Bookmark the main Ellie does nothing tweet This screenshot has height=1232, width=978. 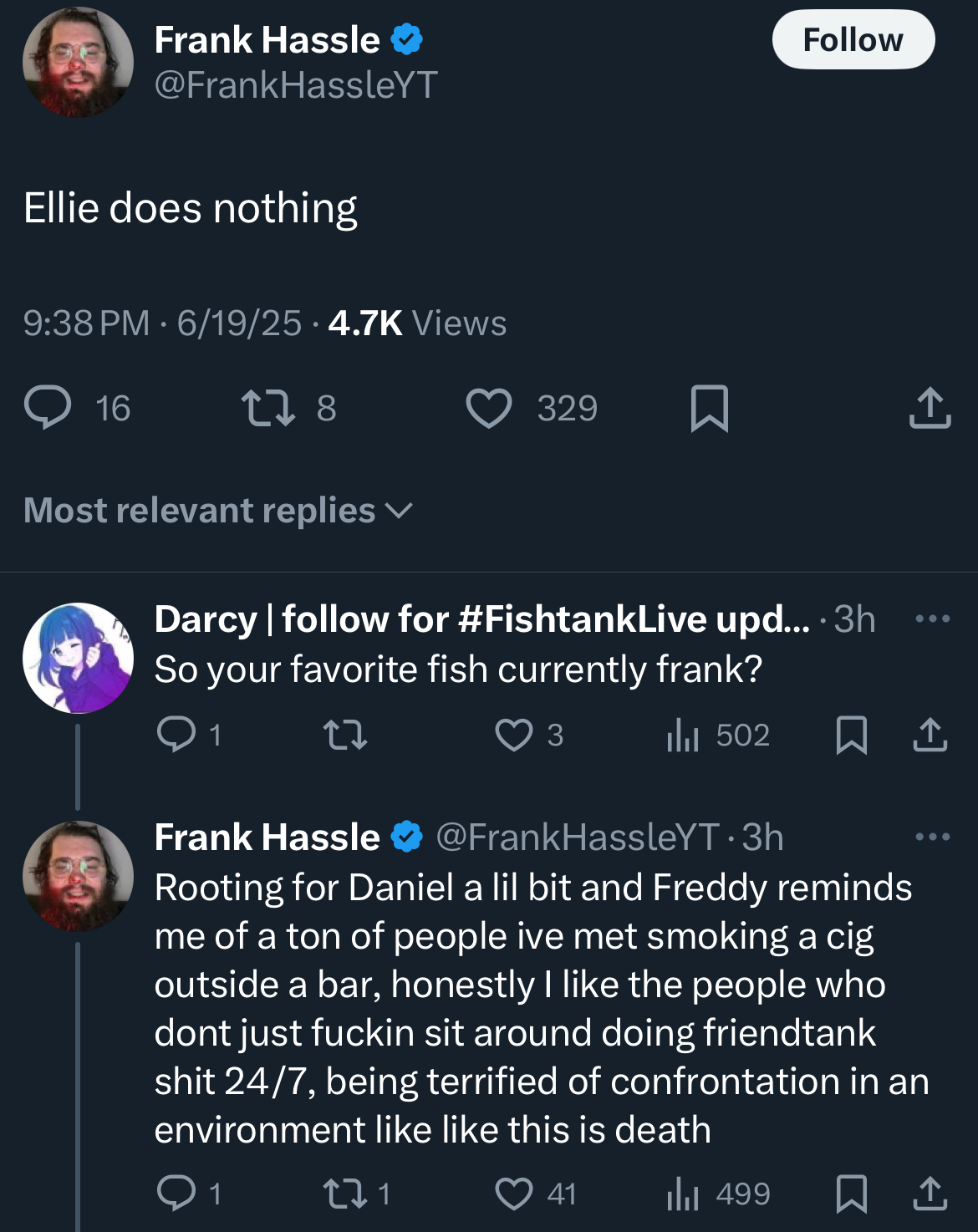pyautogui.click(x=710, y=408)
